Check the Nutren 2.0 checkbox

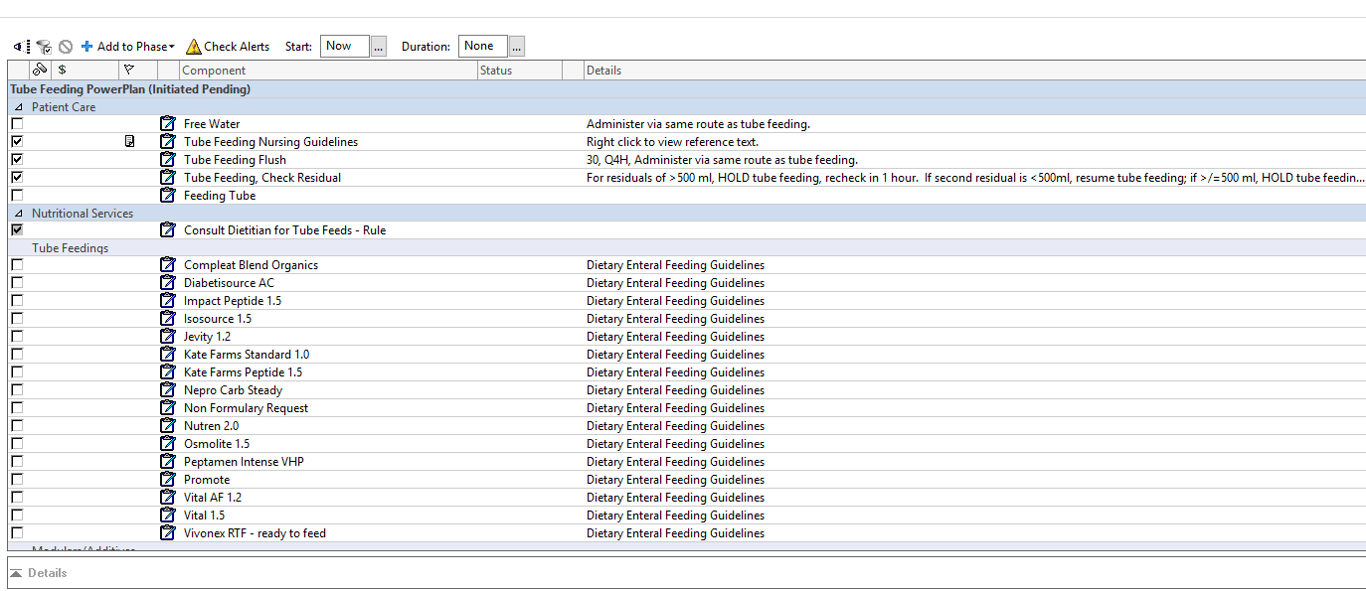[x=17, y=426]
